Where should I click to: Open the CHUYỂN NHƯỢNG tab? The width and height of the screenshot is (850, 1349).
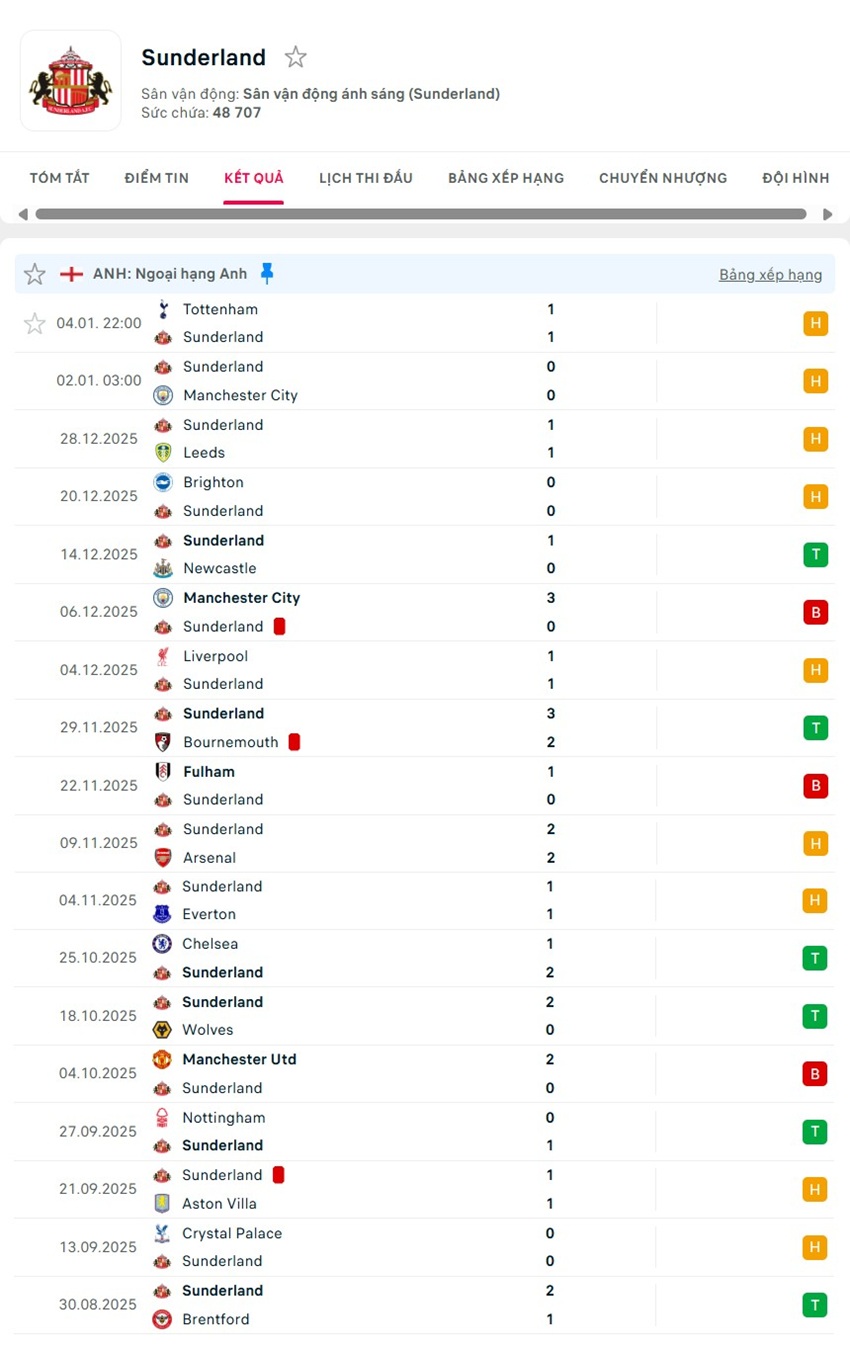tap(663, 177)
